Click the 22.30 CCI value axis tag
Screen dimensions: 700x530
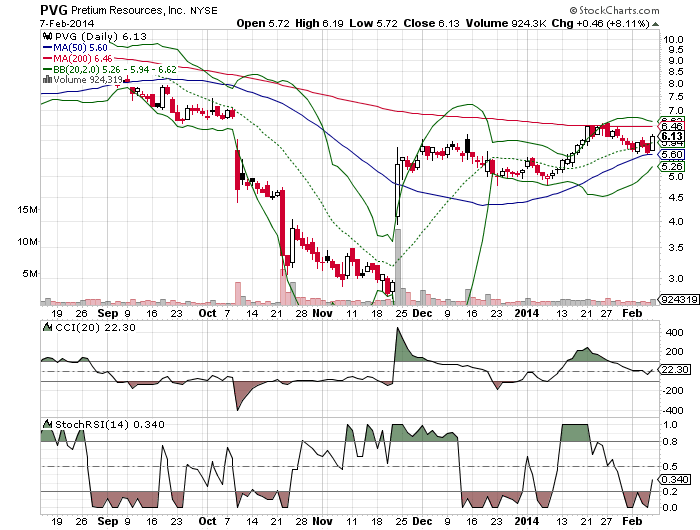[x=675, y=370]
